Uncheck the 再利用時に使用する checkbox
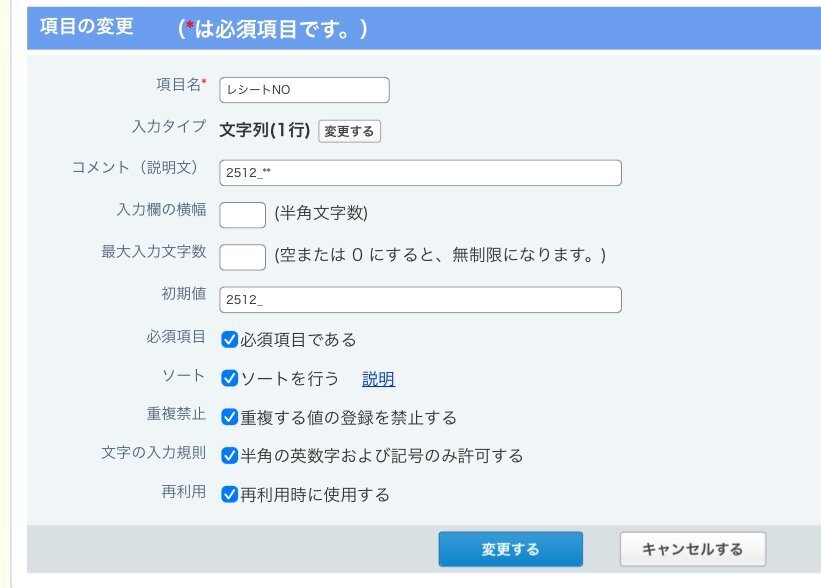Screen dimensions: 821x588 [230, 494]
